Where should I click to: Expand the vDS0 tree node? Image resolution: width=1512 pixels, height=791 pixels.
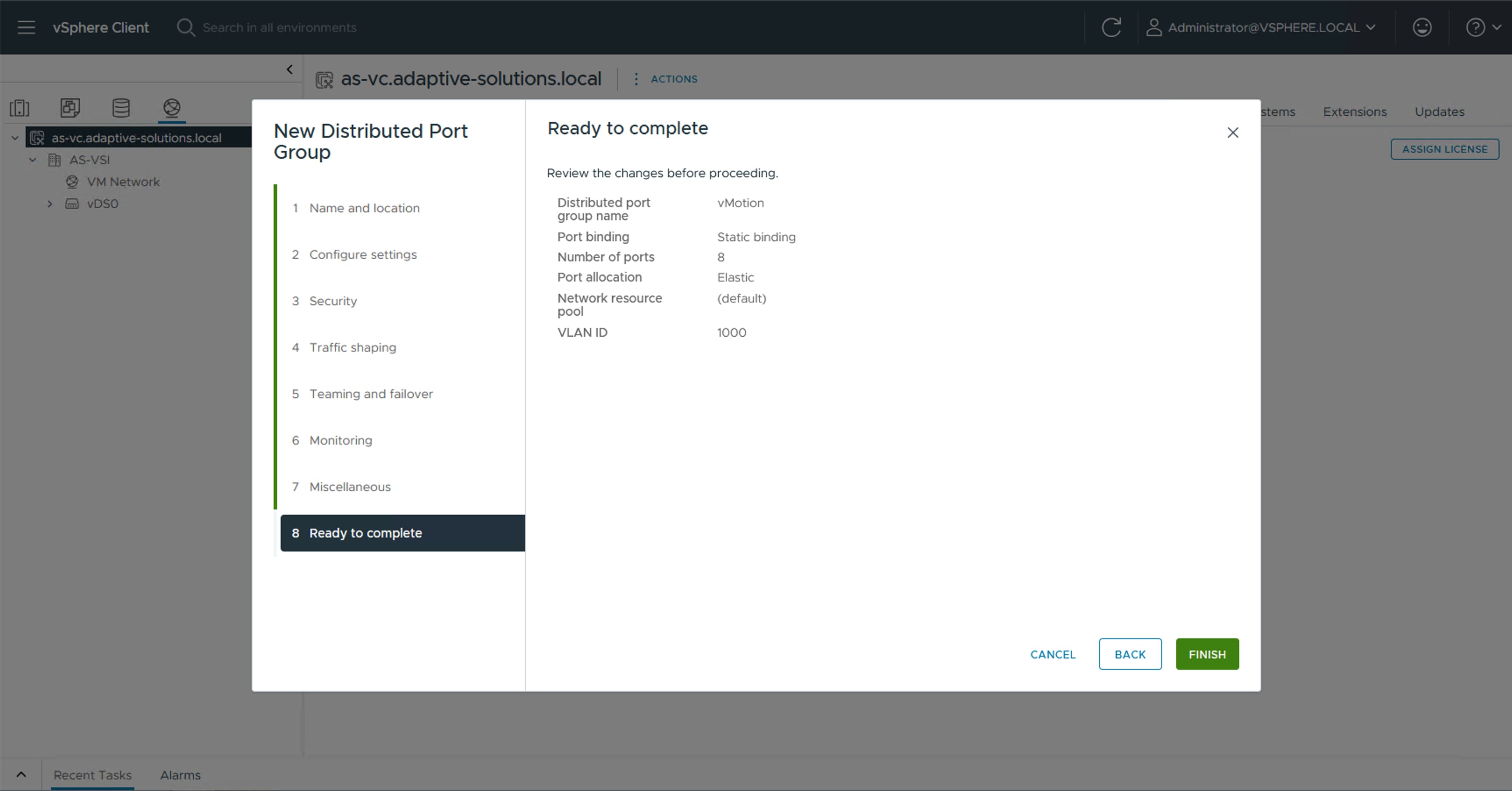click(x=50, y=203)
